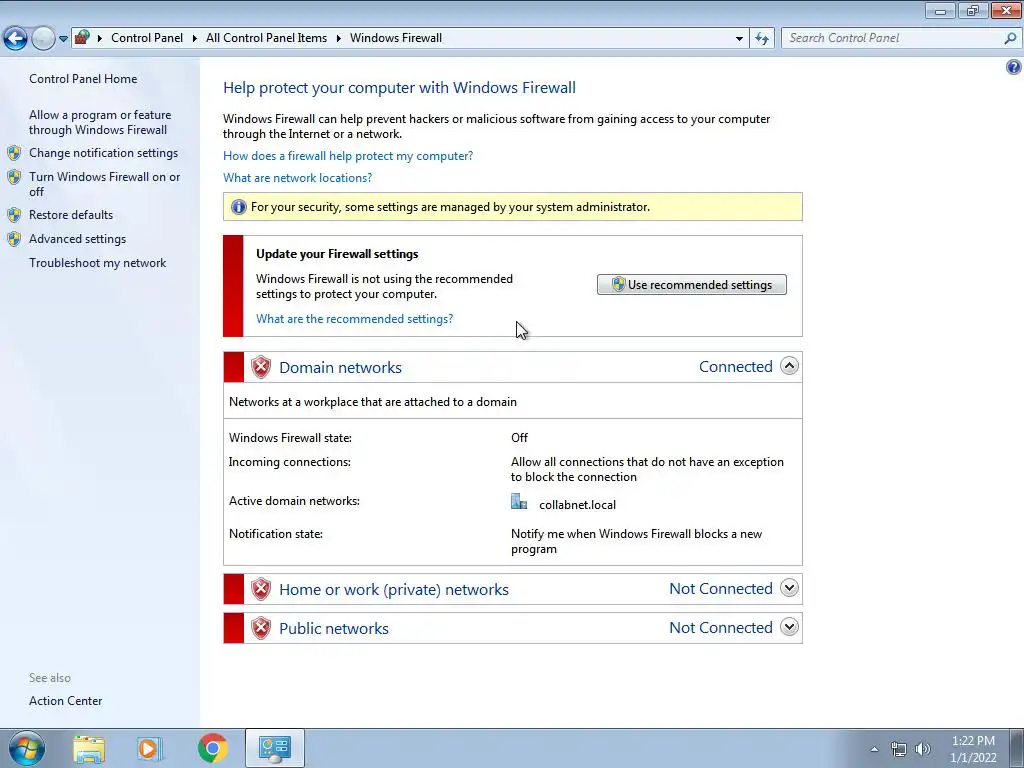Click the Domain networks heading
This screenshot has height=768, width=1024.
coord(340,368)
